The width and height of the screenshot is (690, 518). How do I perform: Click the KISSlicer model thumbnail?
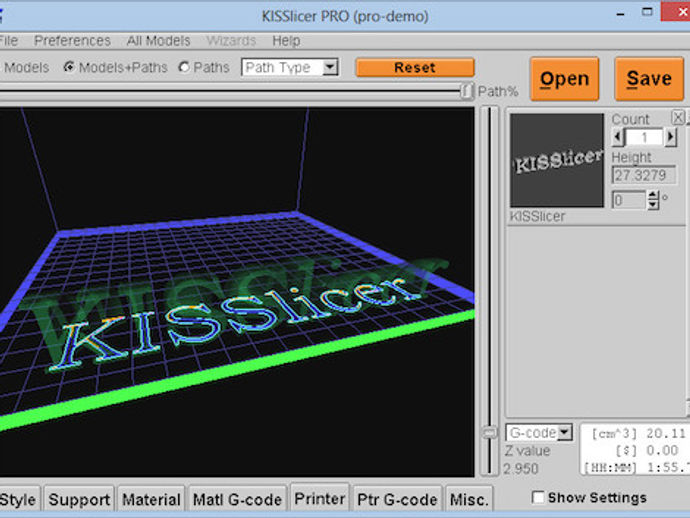pos(557,160)
